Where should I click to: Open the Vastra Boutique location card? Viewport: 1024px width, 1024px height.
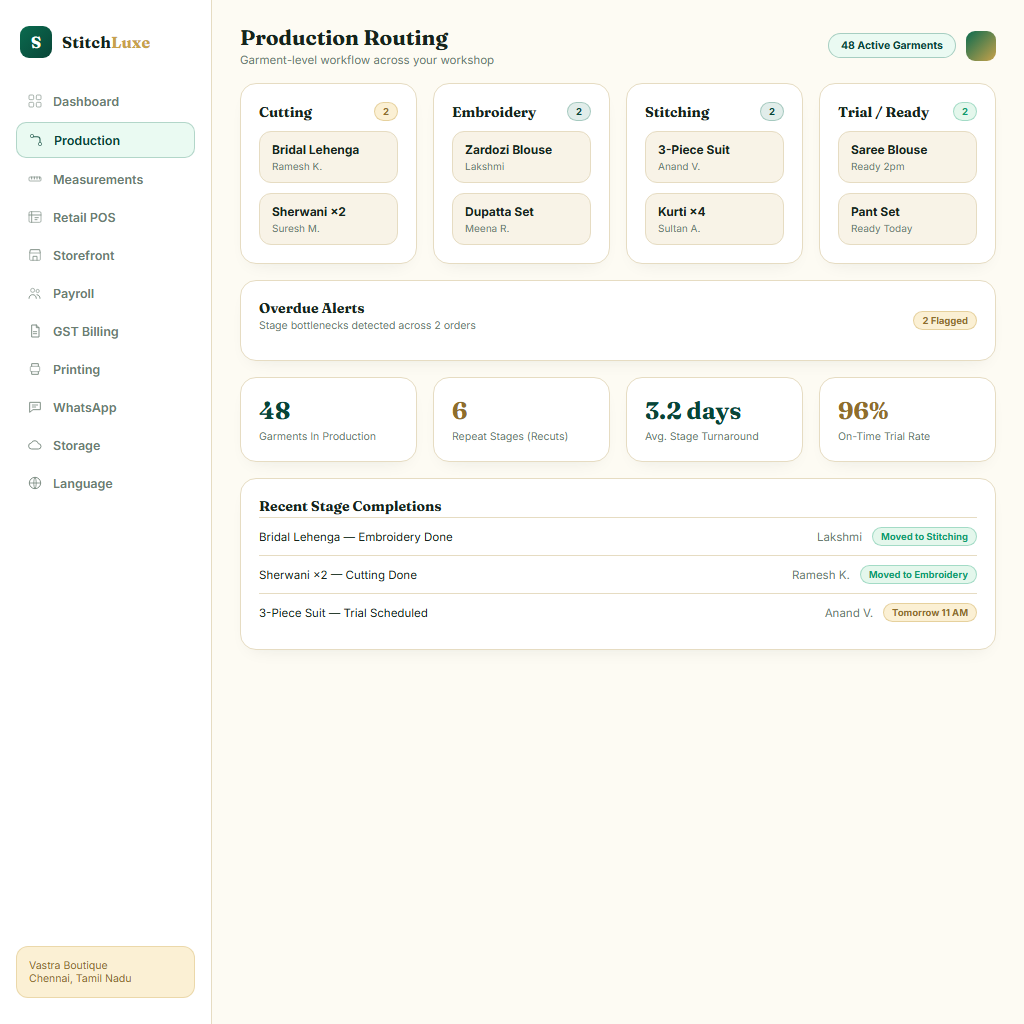click(105, 972)
